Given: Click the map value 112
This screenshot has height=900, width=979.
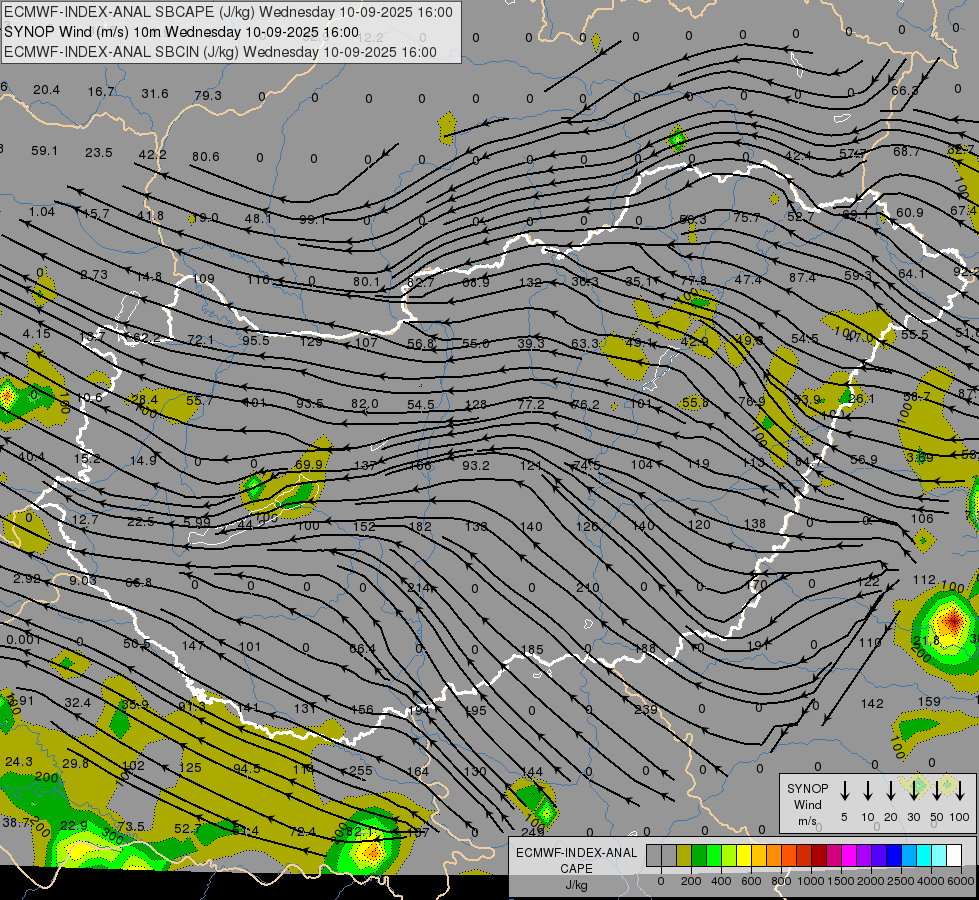Looking at the screenshot, I should pos(924,580).
